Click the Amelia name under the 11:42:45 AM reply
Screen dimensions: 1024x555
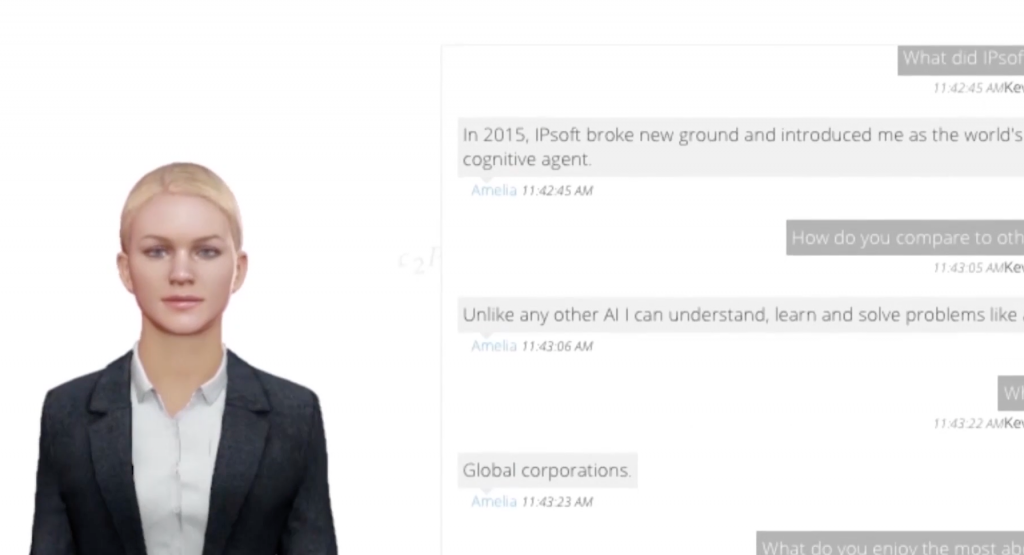[x=494, y=190]
